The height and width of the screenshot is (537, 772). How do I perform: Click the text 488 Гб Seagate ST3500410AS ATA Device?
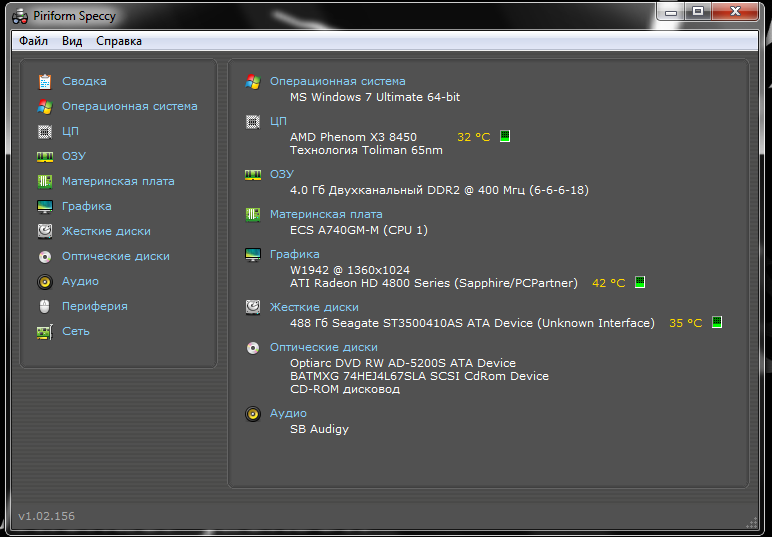point(411,323)
